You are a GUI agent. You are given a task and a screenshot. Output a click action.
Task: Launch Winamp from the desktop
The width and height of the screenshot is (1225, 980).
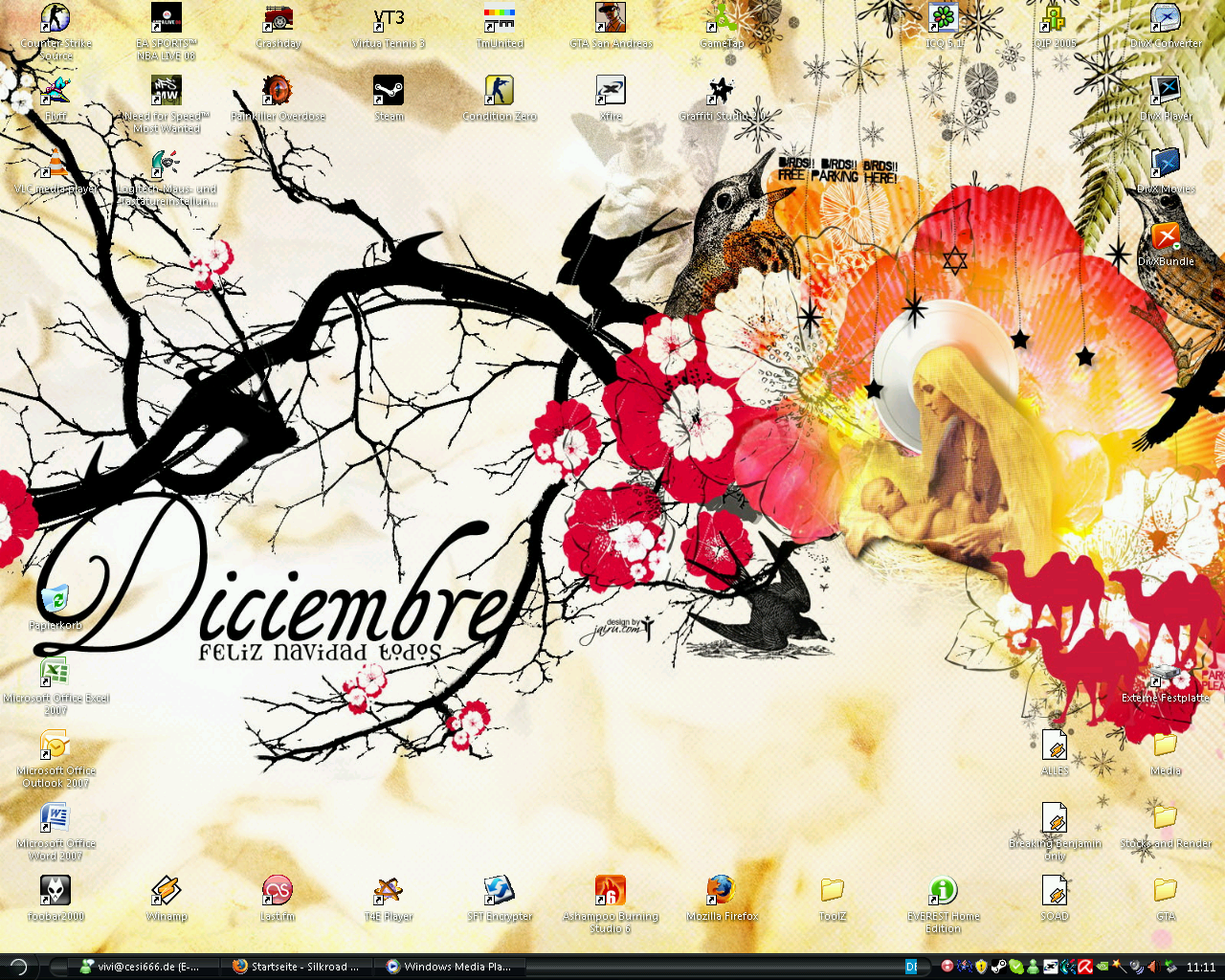[x=167, y=891]
